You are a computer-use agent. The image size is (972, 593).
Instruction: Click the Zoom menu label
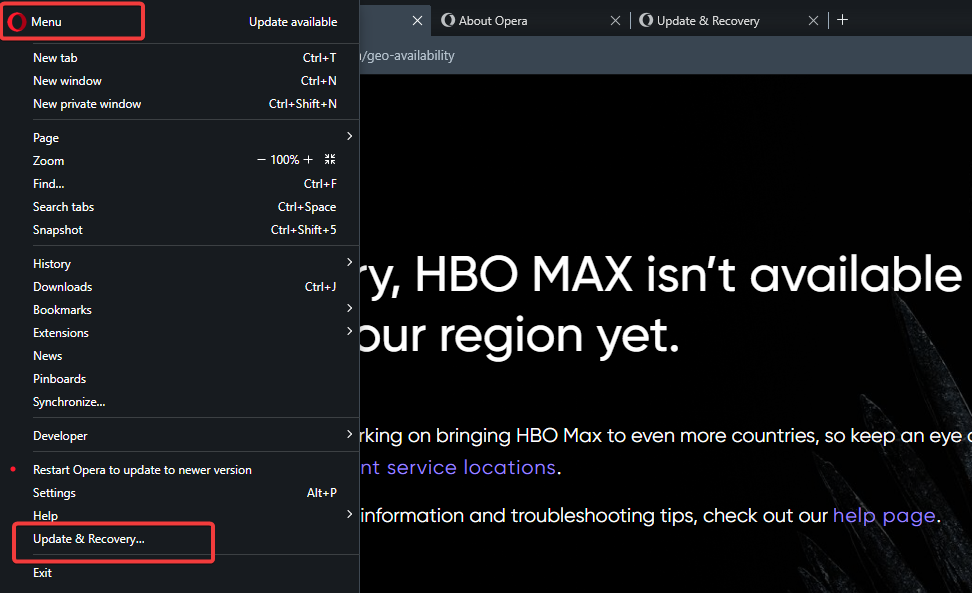pyautogui.click(x=48, y=160)
